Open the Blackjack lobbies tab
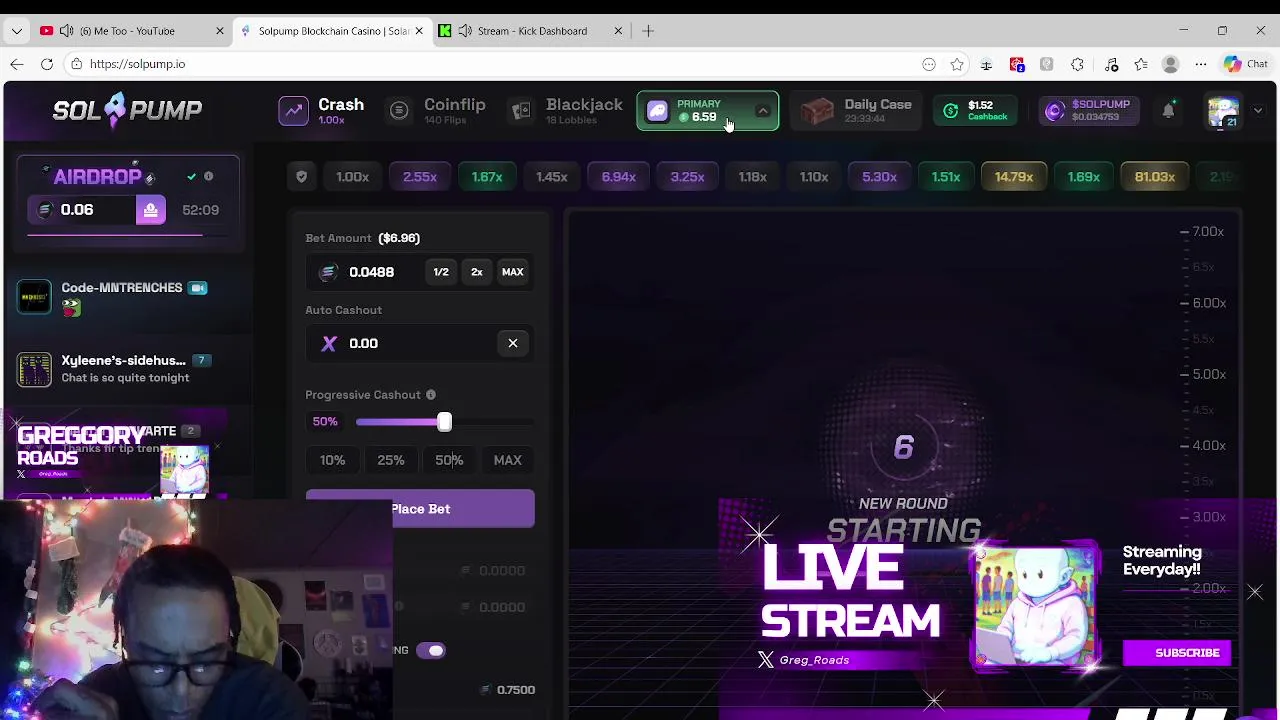This screenshot has height=720, width=1280. point(567,111)
